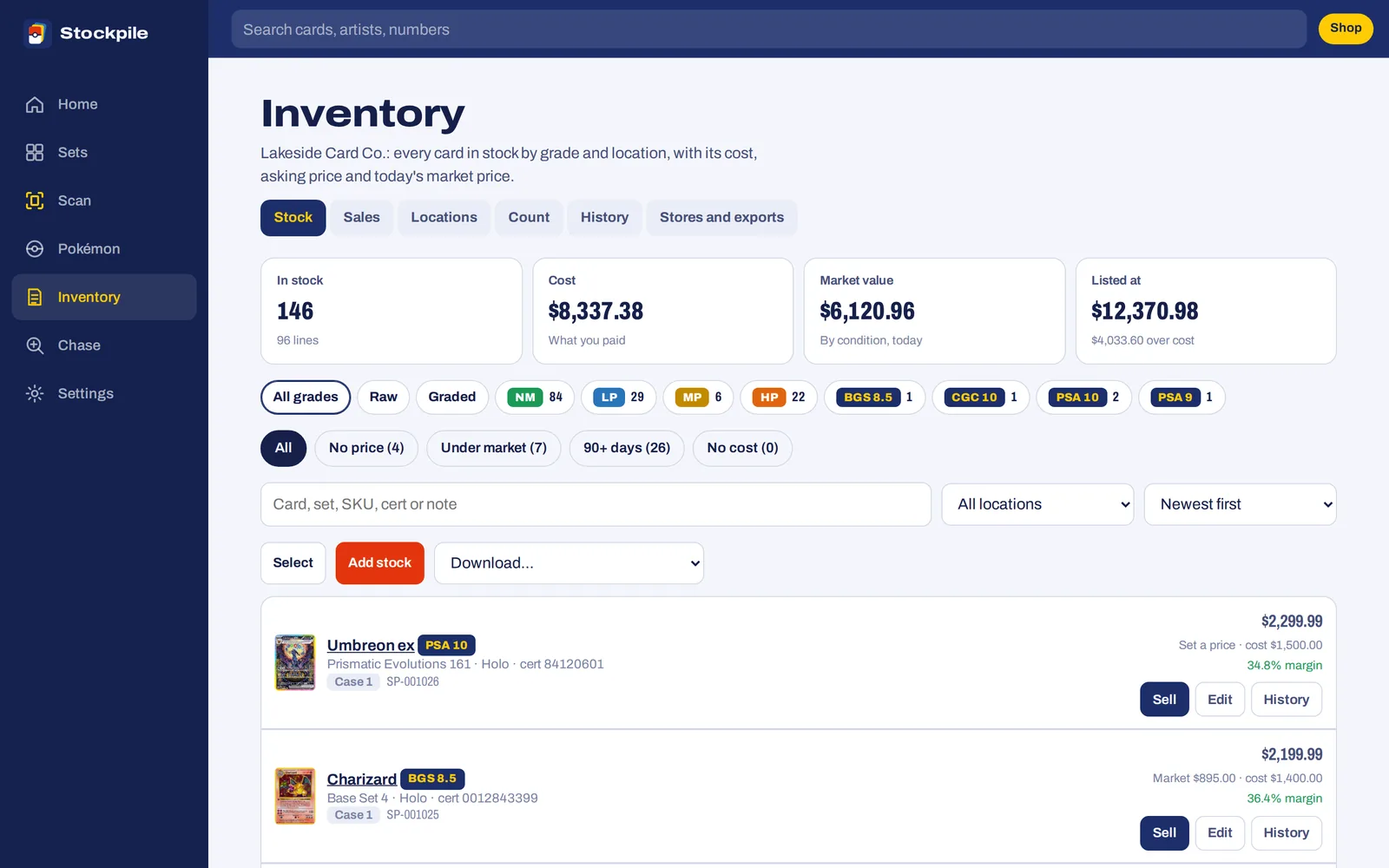Toggle the LP 29 grade filter

618,397
